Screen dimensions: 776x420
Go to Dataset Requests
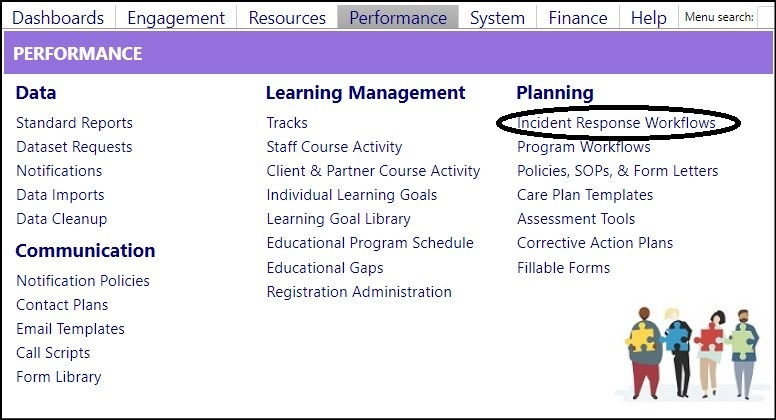[74, 147]
